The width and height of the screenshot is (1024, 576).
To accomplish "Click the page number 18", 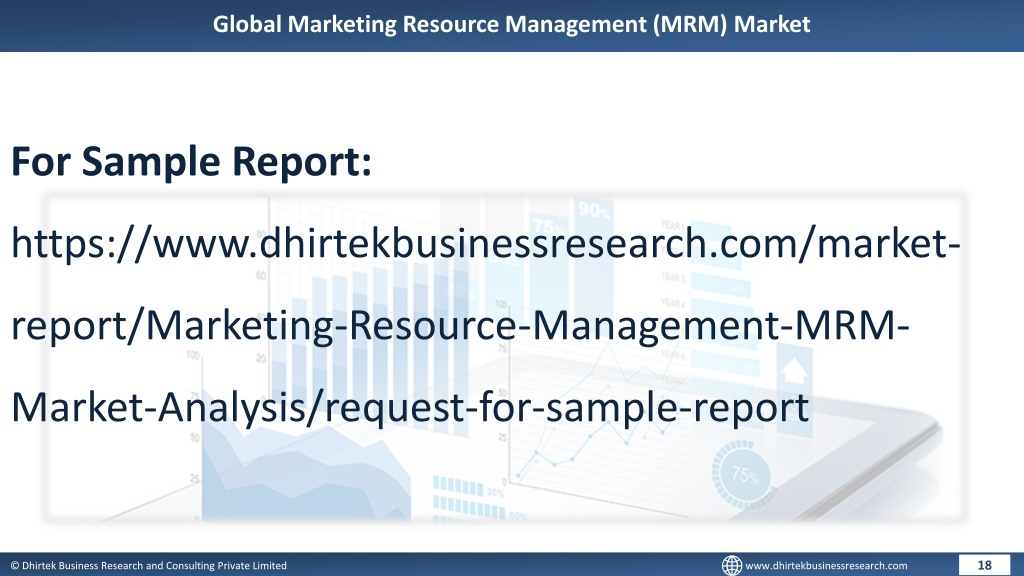I will point(984,565).
